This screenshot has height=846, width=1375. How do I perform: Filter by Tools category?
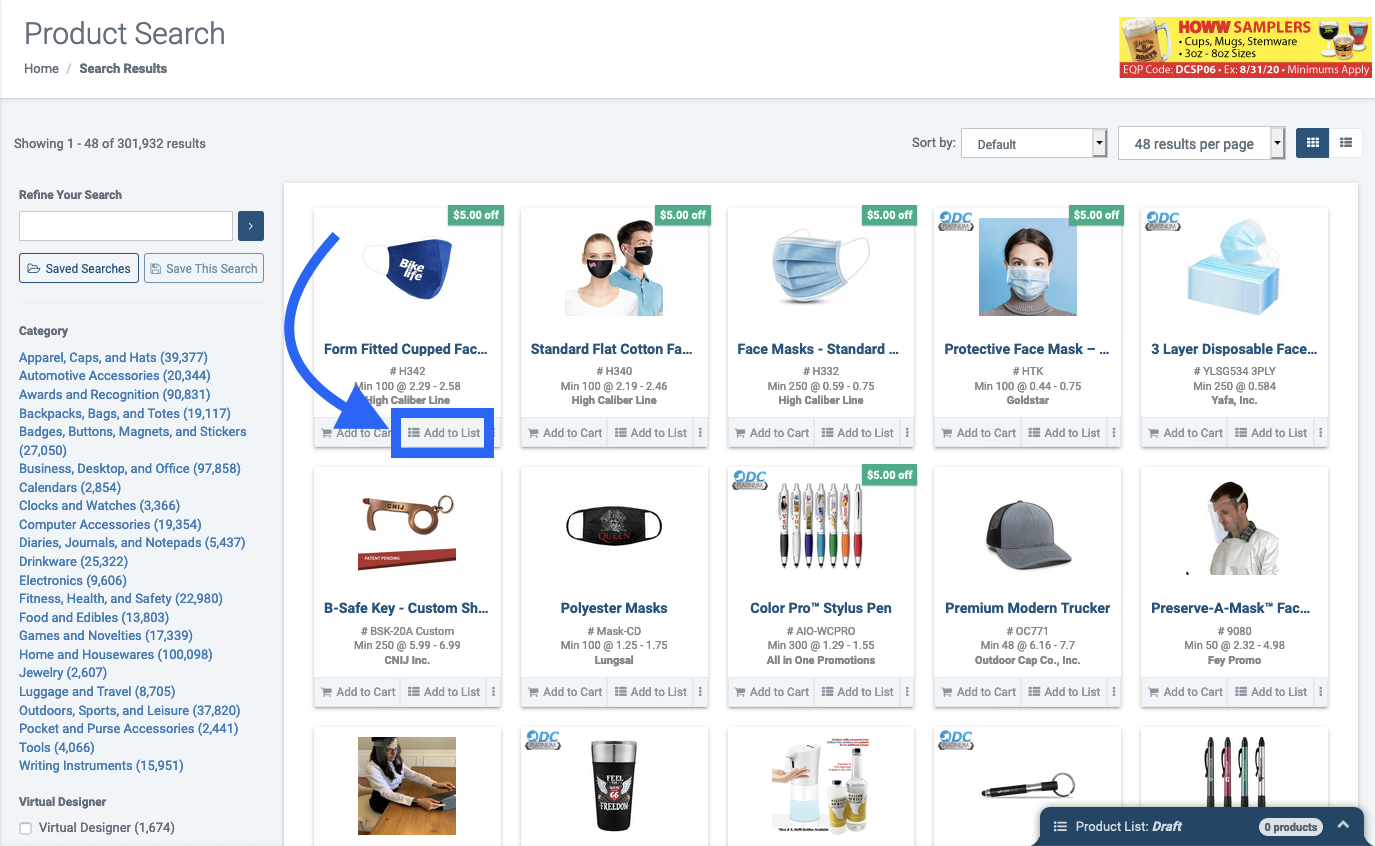[x=57, y=747]
